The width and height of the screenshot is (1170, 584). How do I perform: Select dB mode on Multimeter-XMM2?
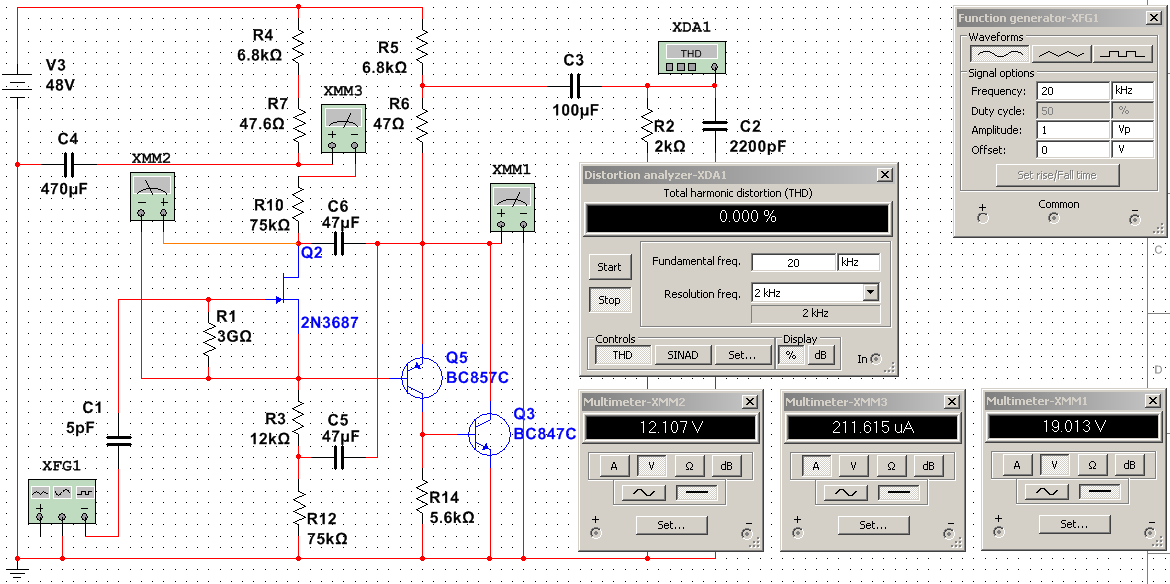click(726, 466)
